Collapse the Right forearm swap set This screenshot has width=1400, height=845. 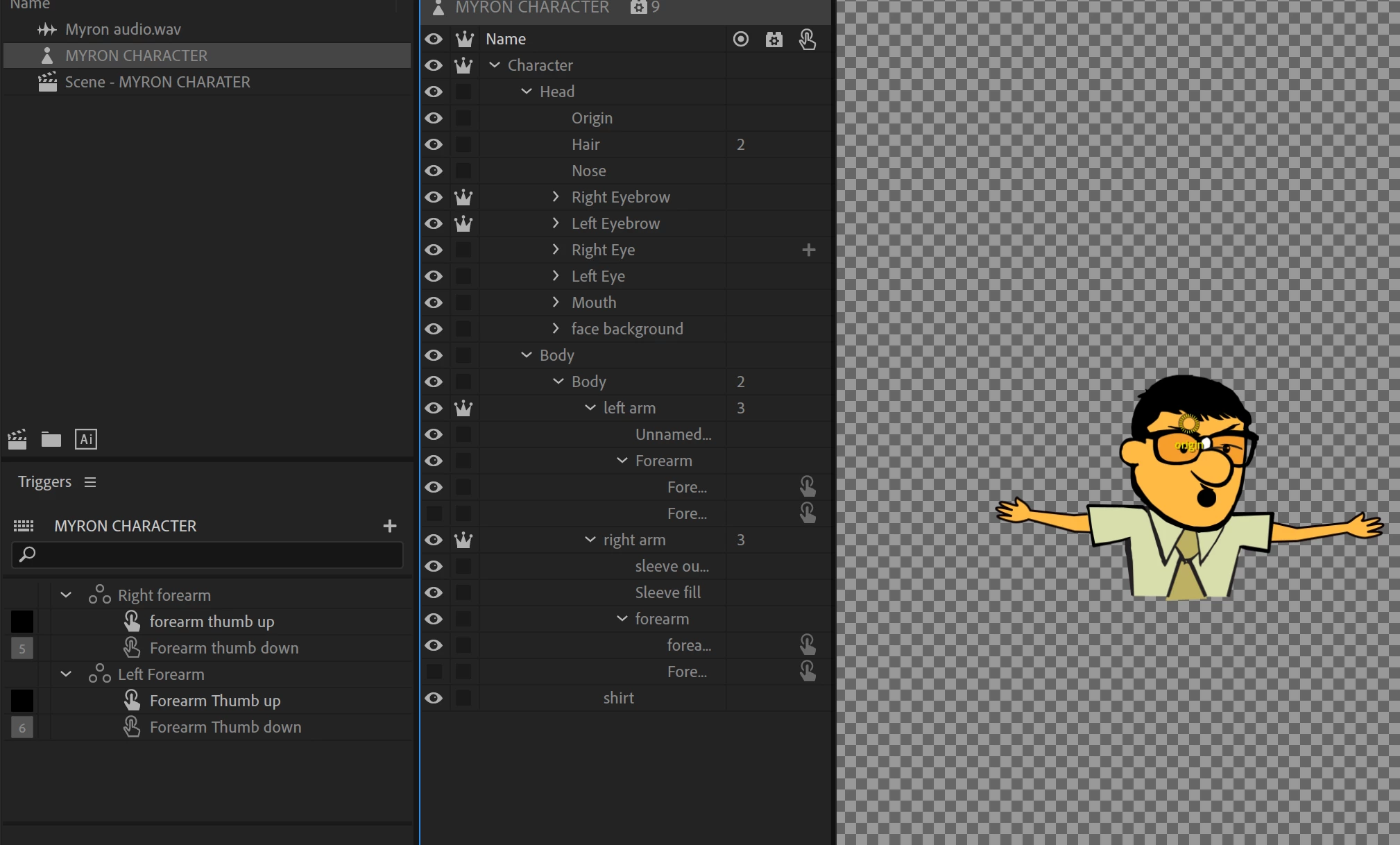point(66,595)
